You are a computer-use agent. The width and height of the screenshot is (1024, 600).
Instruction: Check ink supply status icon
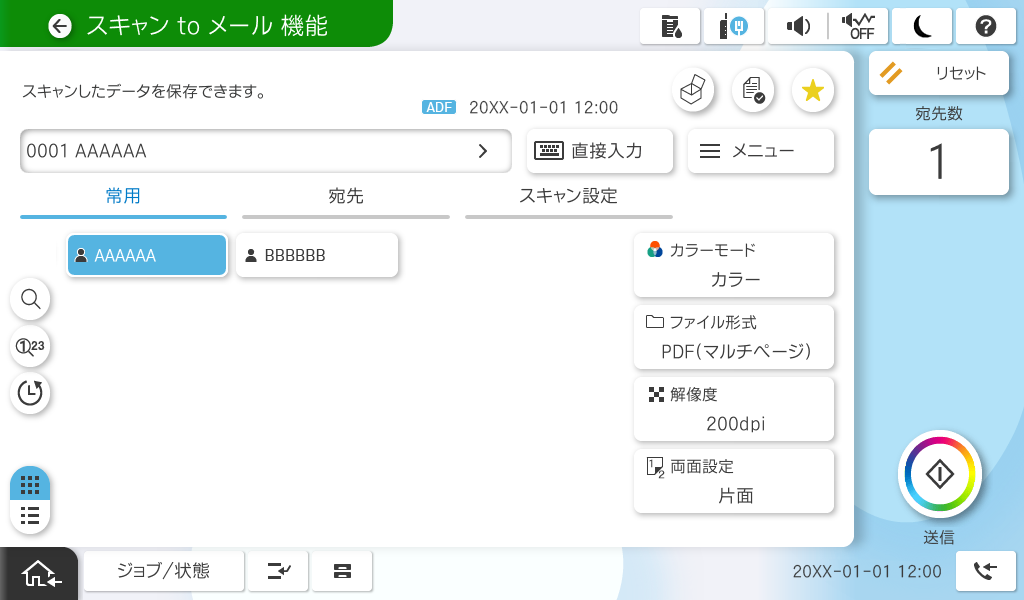(671, 26)
